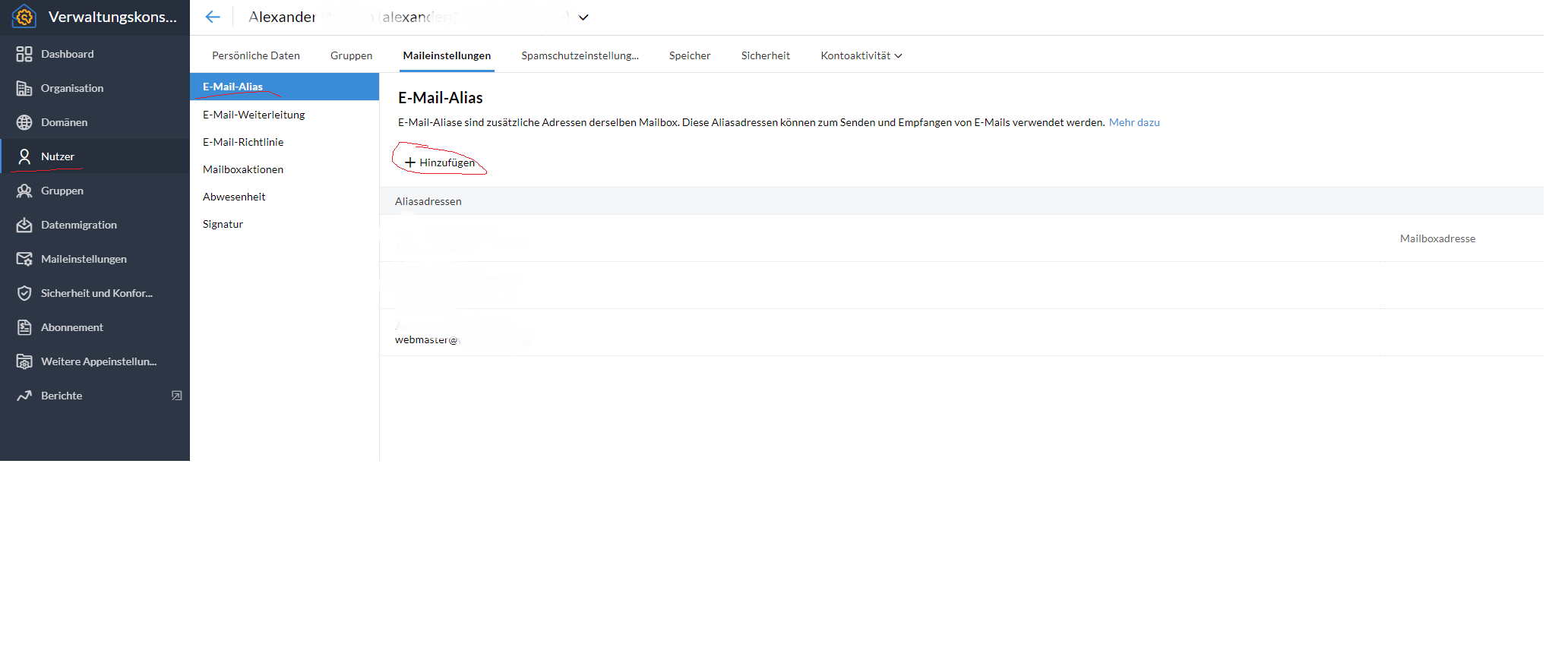Switch to the Gruppen tab
Viewport: 1568px width, 656px height.
351,55
